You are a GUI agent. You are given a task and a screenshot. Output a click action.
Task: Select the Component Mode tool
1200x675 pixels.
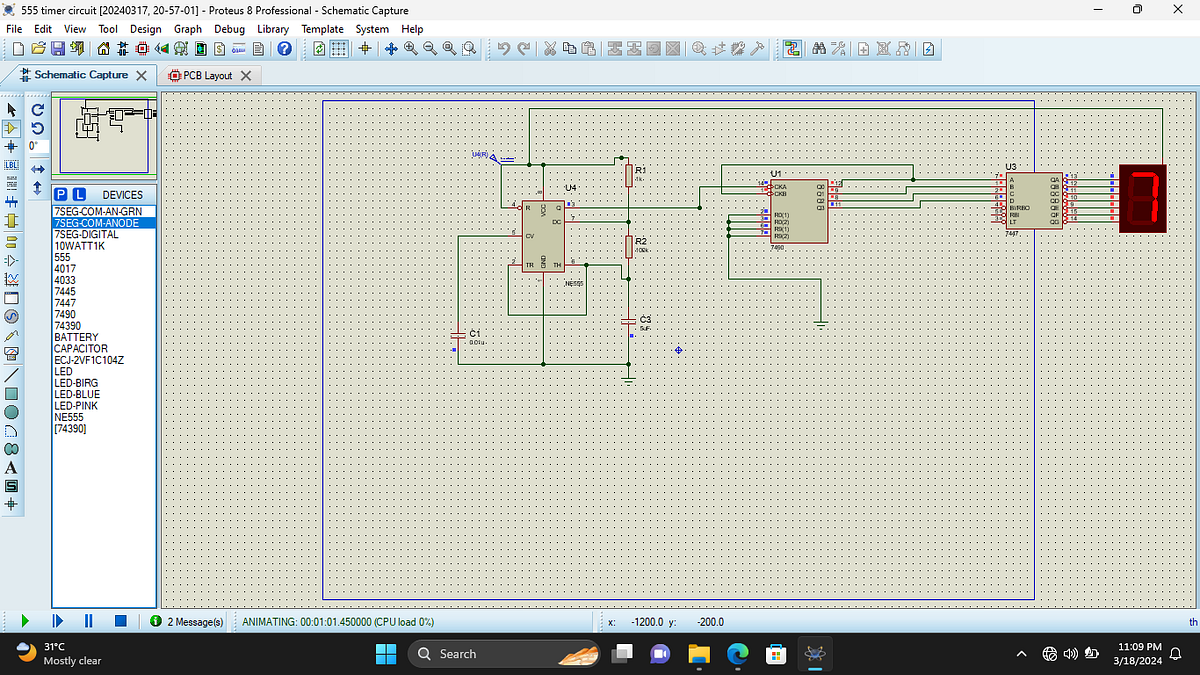[12, 128]
